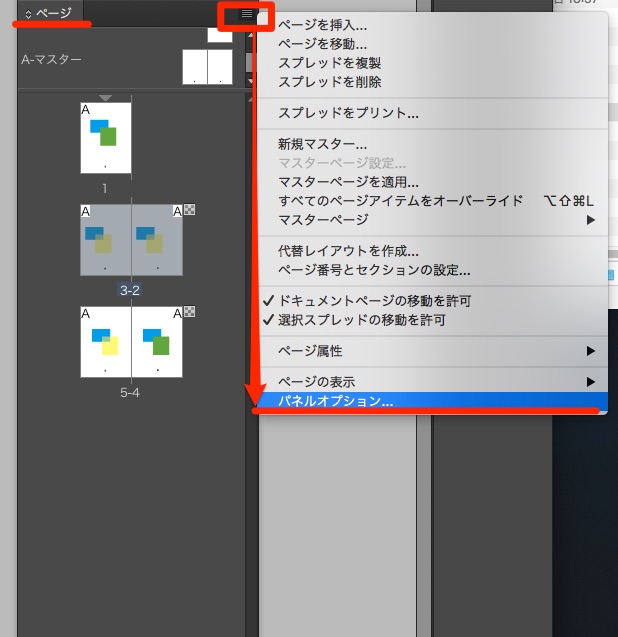This screenshot has height=637, width=618.
Task: Click the master section scrollbar thumb
Action: tap(250, 62)
